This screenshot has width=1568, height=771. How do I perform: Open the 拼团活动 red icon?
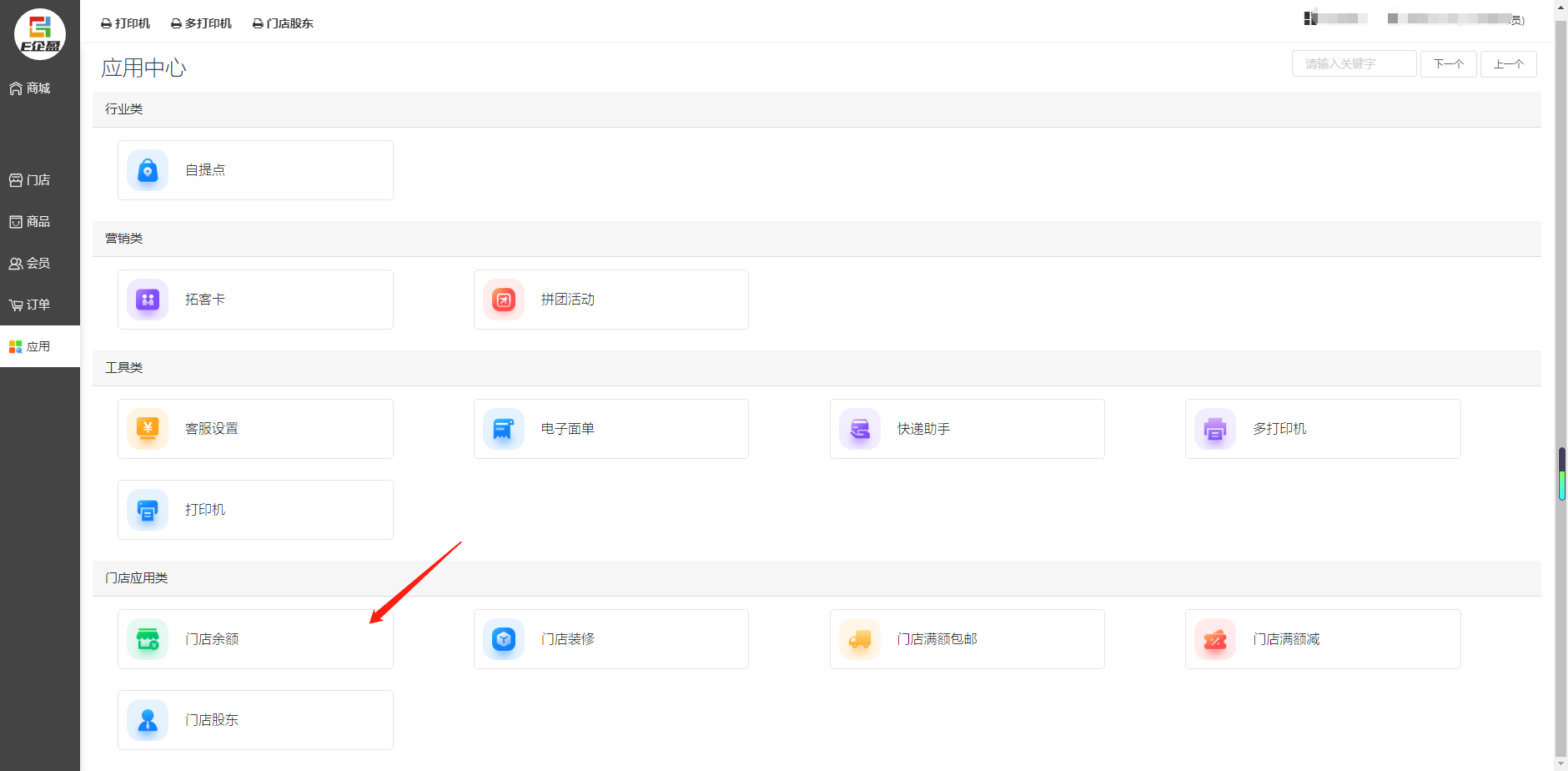click(x=504, y=300)
